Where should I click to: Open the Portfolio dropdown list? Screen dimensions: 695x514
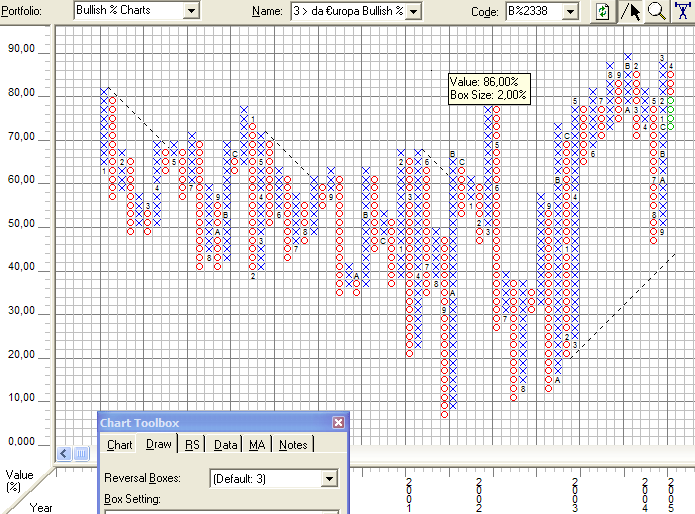[190, 11]
